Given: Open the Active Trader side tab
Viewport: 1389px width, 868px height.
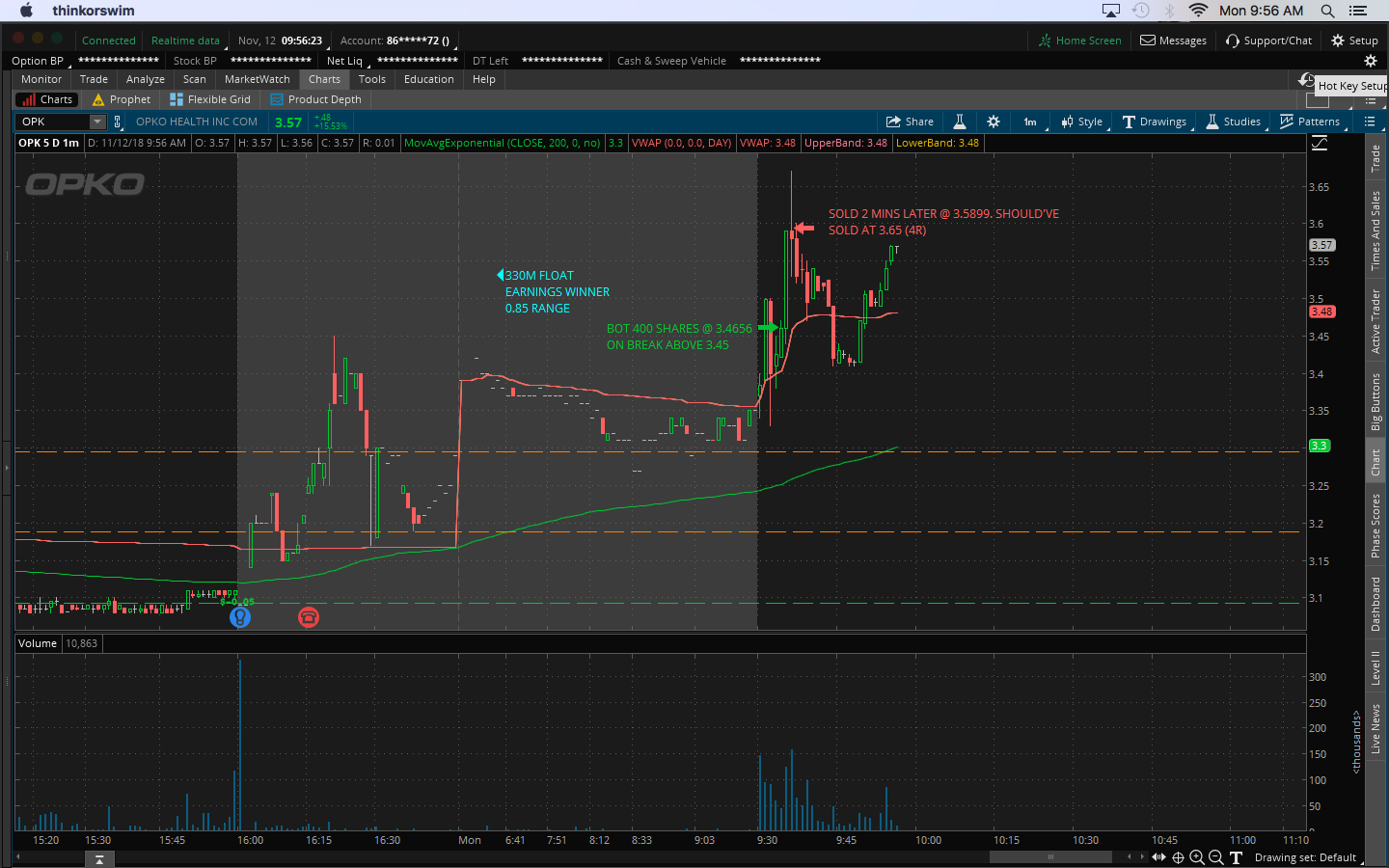Looking at the screenshot, I should (1376, 321).
